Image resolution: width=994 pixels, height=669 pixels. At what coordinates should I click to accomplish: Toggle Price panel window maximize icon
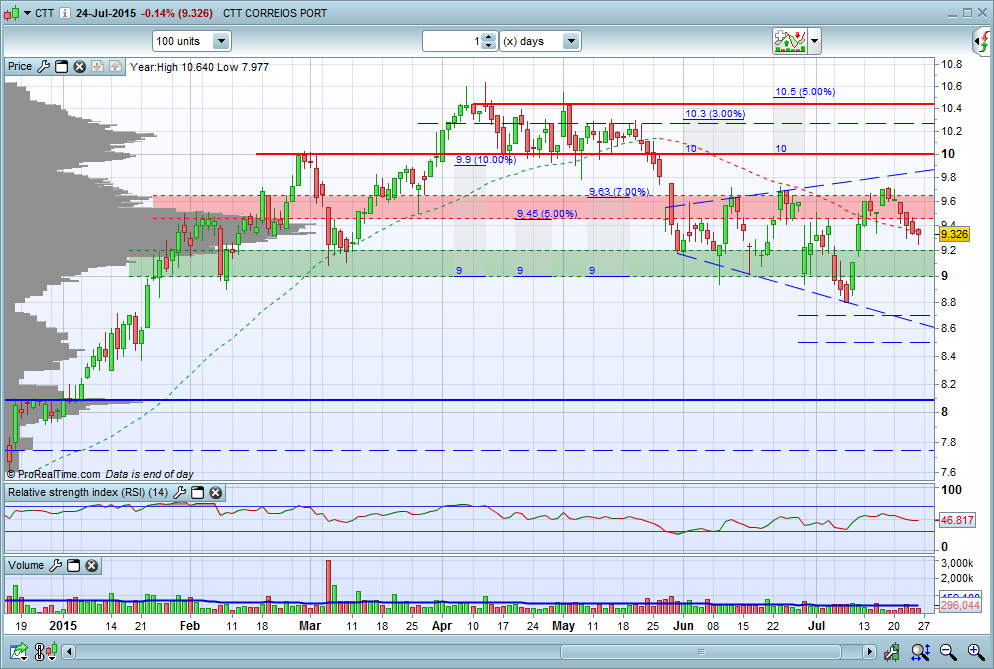click(61, 67)
